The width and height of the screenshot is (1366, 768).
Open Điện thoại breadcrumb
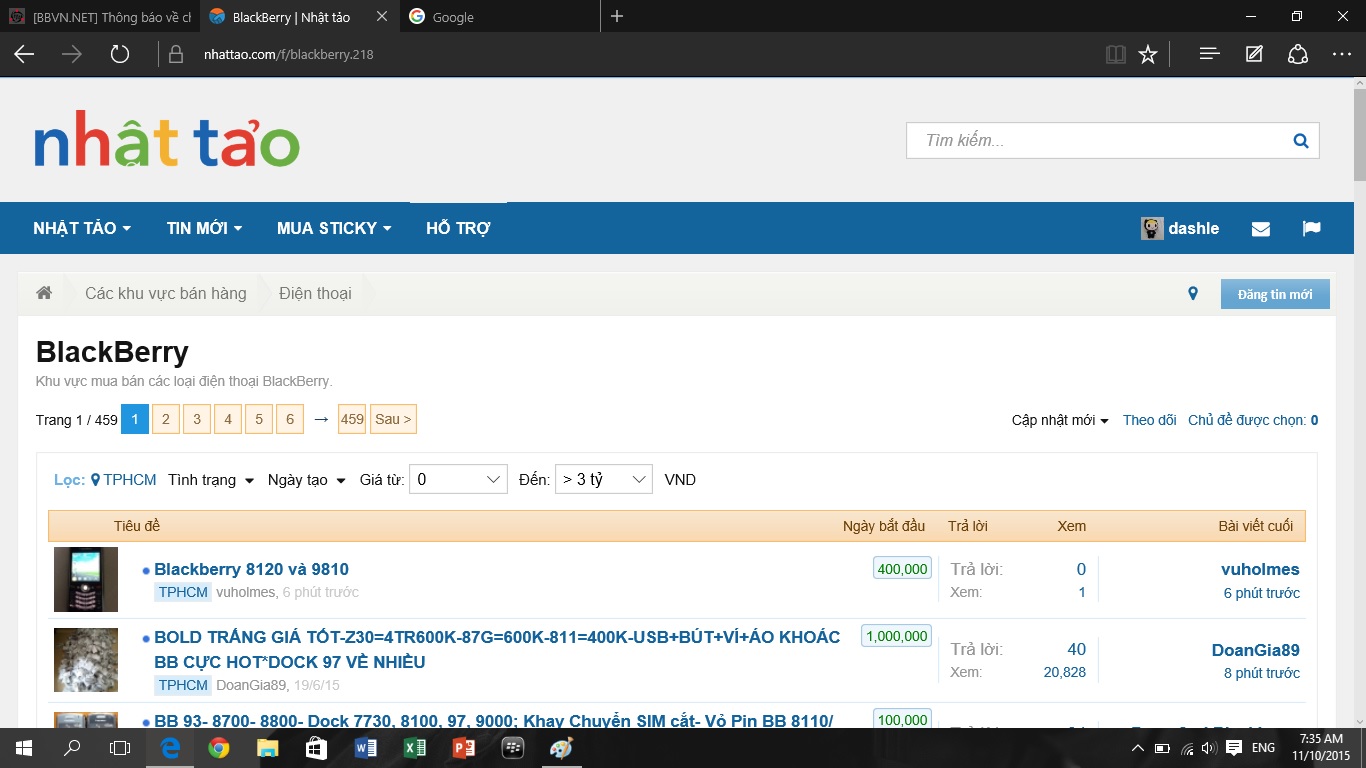tap(315, 293)
